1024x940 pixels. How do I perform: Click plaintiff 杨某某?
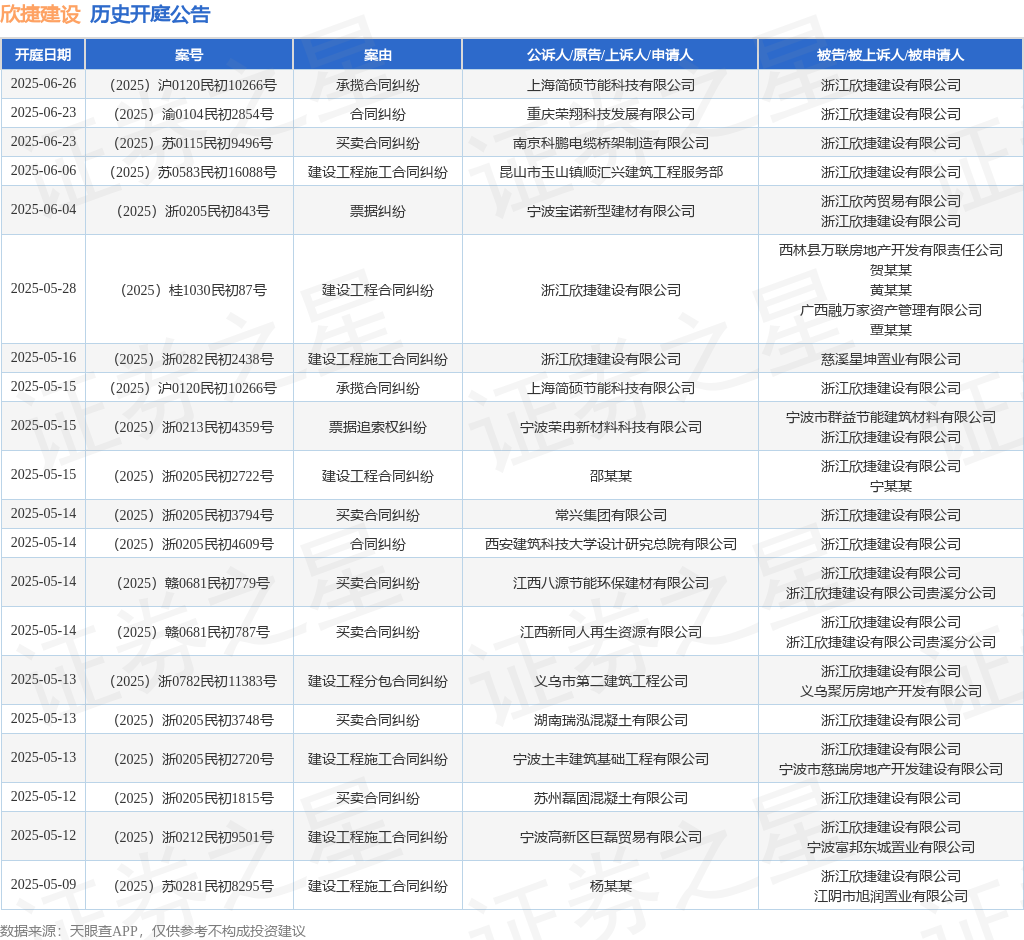(611, 886)
